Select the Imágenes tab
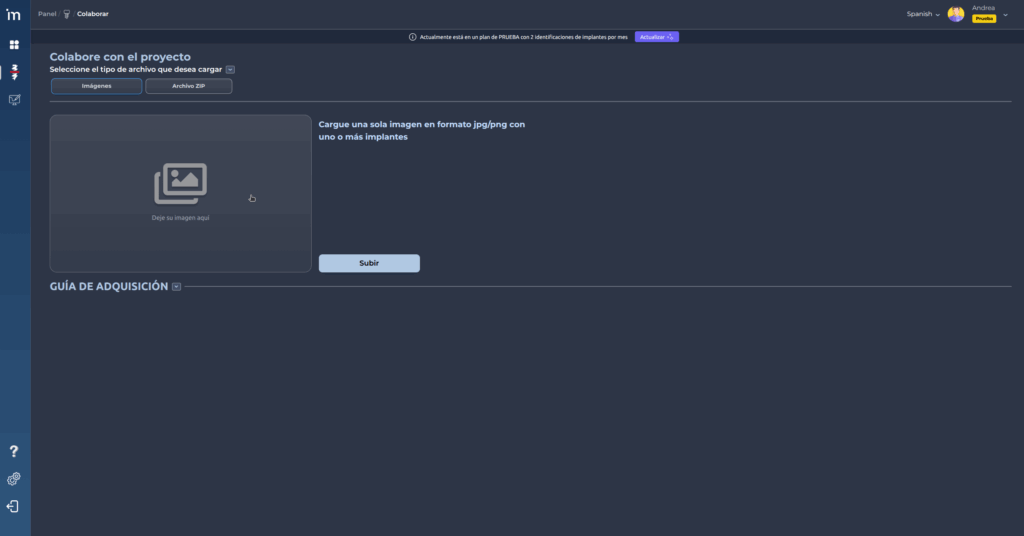Screen dimensions: 1024x536 [x=96, y=86]
